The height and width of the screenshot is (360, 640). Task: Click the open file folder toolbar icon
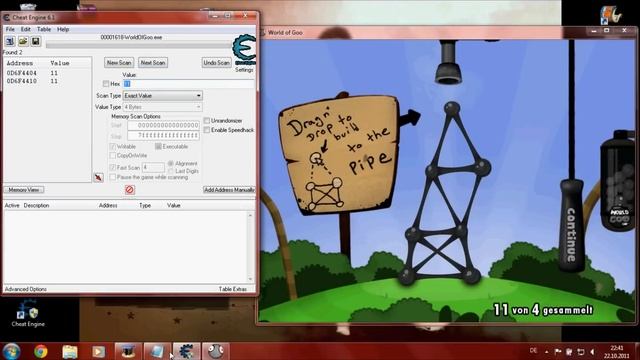[23, 41]
